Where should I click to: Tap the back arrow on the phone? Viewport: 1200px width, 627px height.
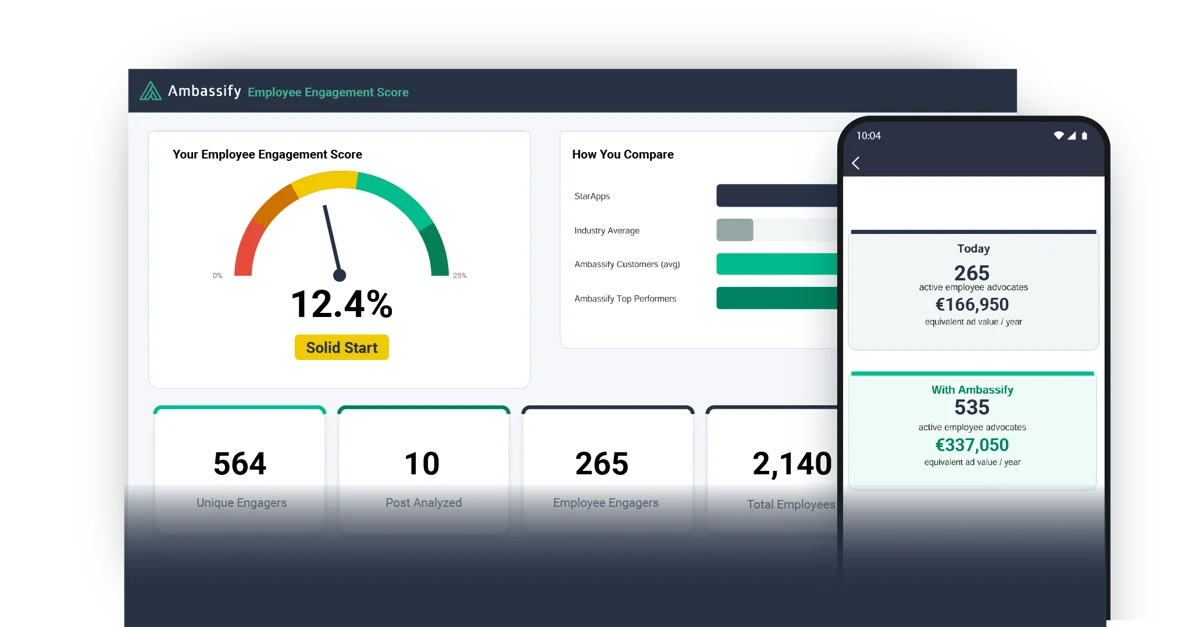coord(856,163)
